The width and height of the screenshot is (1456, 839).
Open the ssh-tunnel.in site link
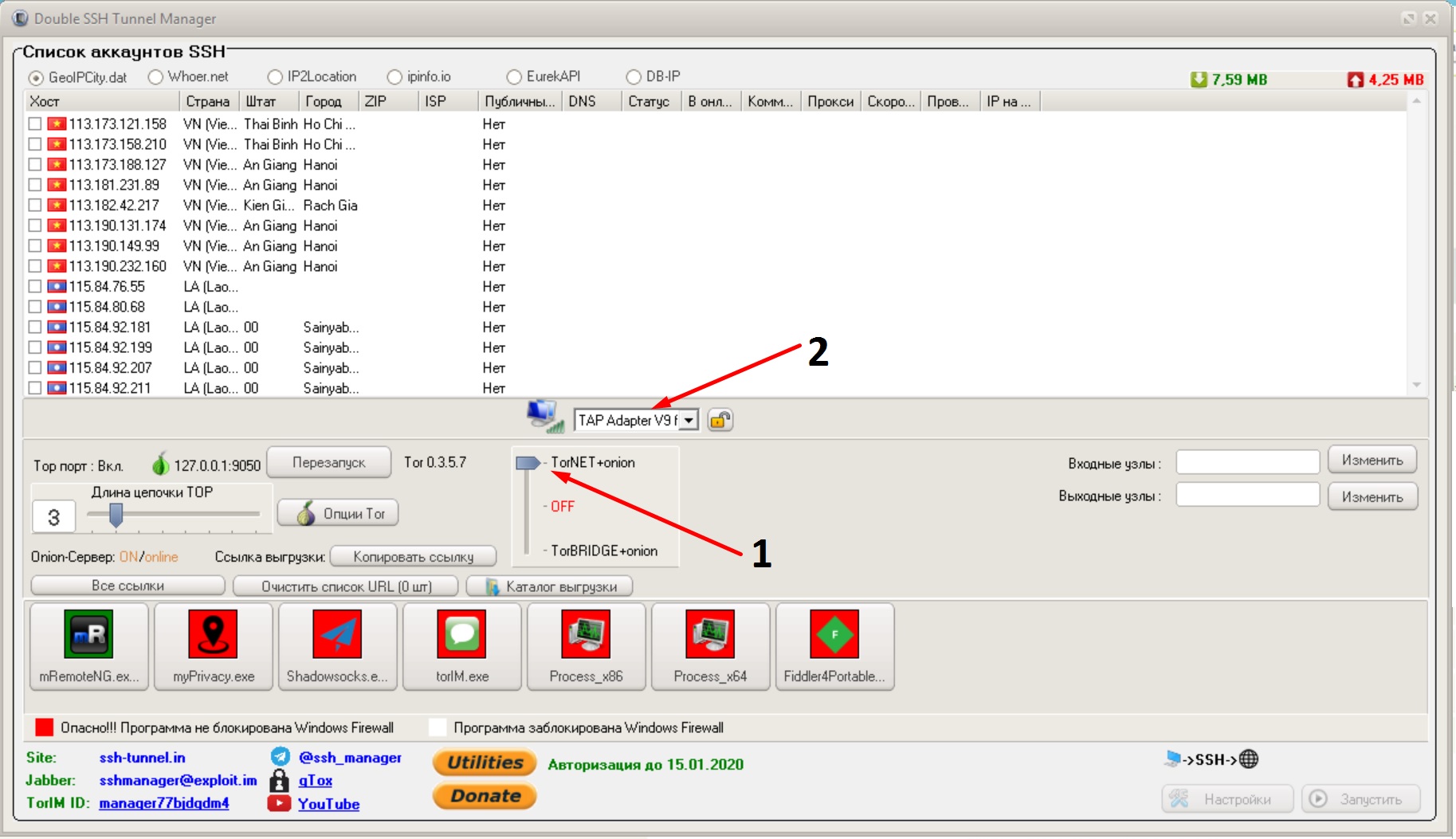(142, 758)
